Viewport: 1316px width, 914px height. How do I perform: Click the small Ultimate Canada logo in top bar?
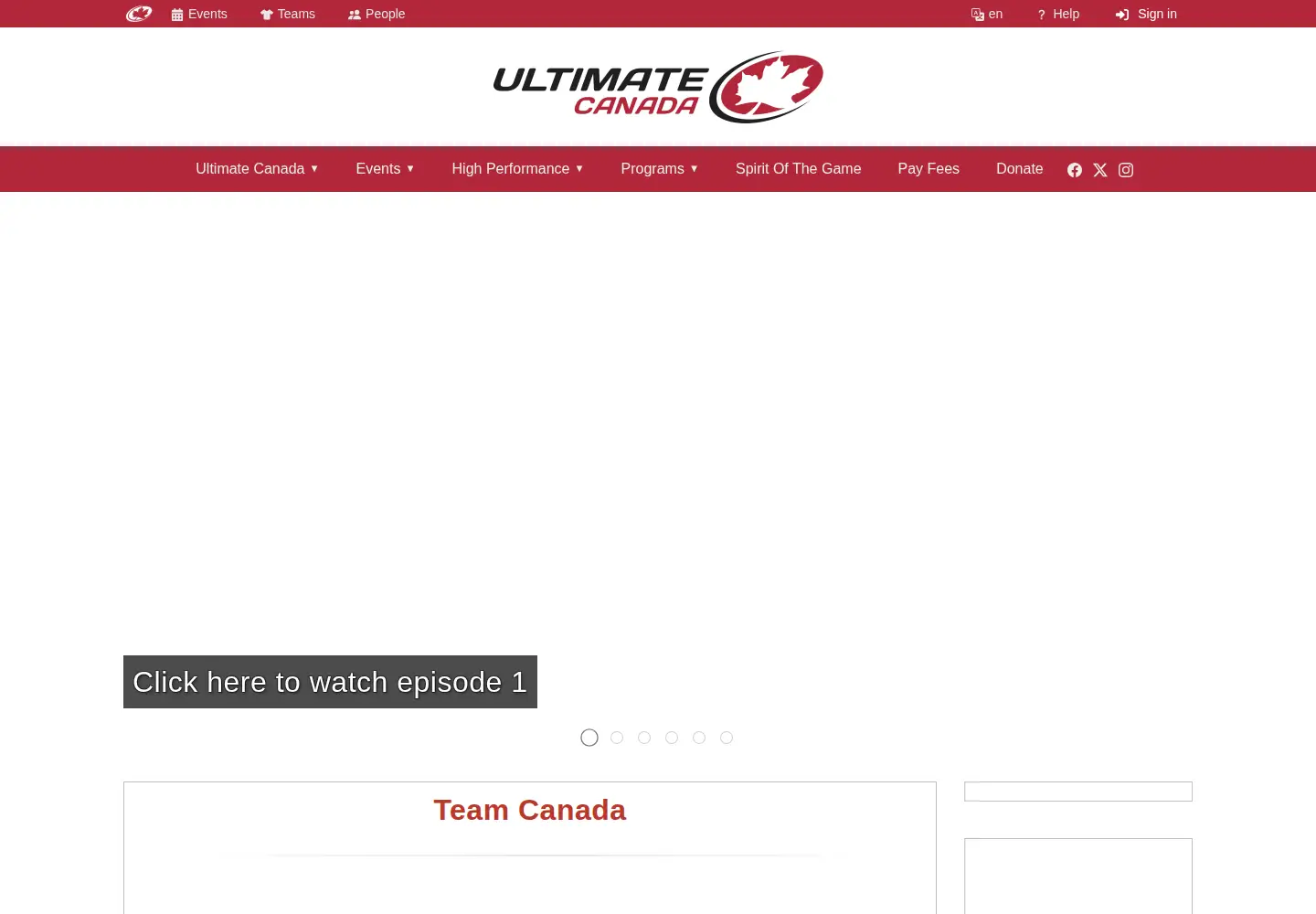tap(139, 14)
